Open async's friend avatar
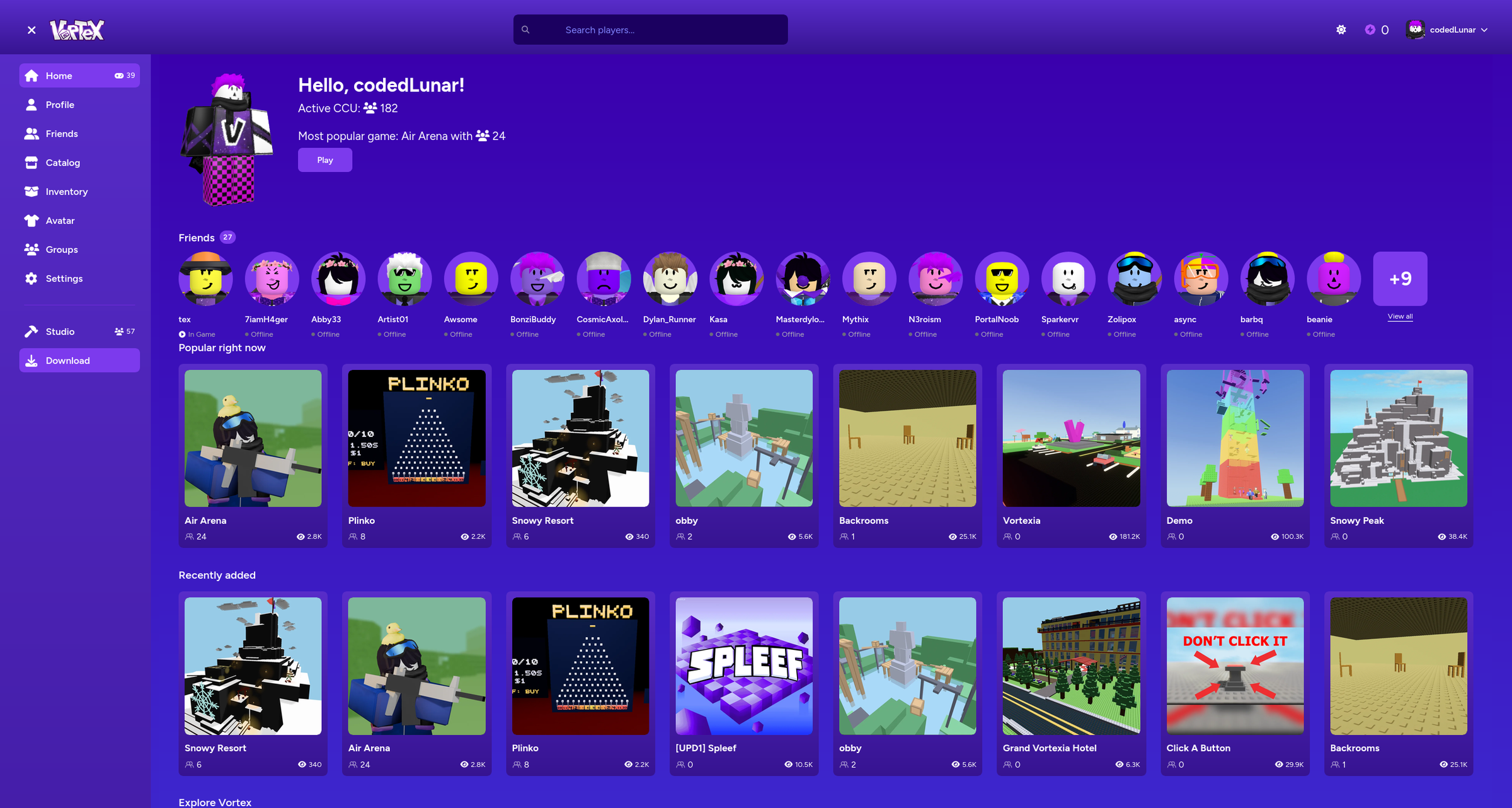 pyautogui.click(x=1201, y=279)
